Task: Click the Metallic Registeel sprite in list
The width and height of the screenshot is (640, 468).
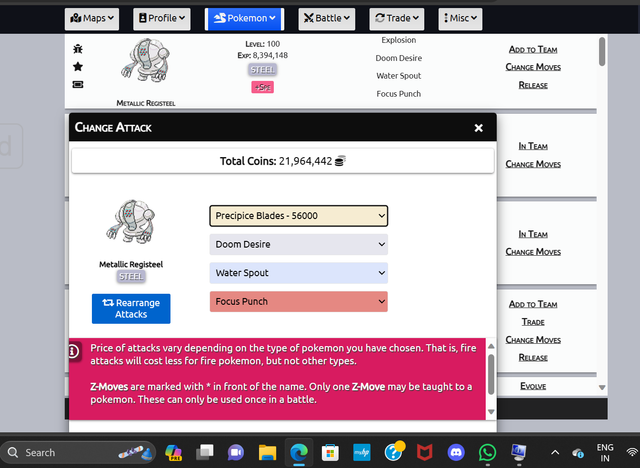Action: coord(146,60)
